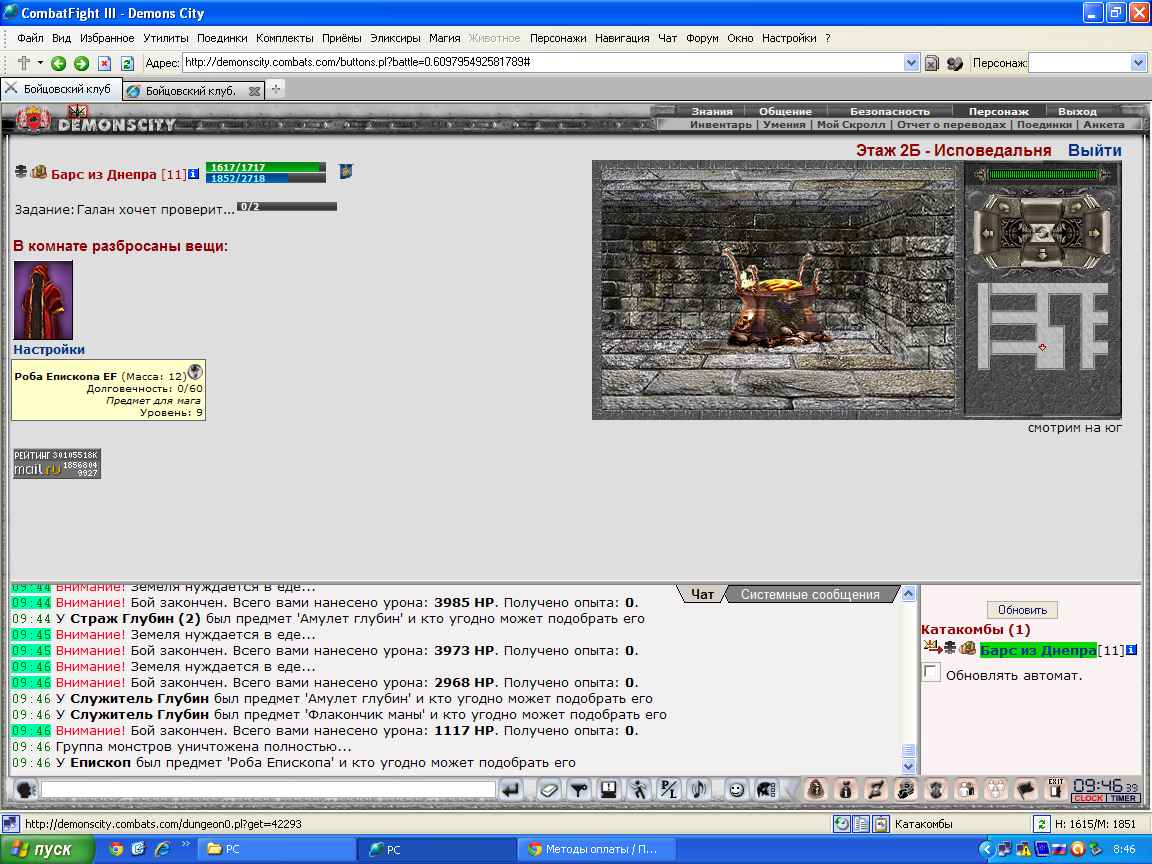Viewport: 1152px width, 864px height.
Task: Switch display mode with the CLOCK button
Action: (1088, 799)
